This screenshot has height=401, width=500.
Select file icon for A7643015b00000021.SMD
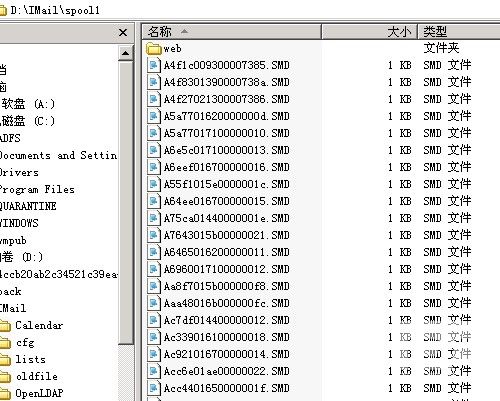coord(154,235)
